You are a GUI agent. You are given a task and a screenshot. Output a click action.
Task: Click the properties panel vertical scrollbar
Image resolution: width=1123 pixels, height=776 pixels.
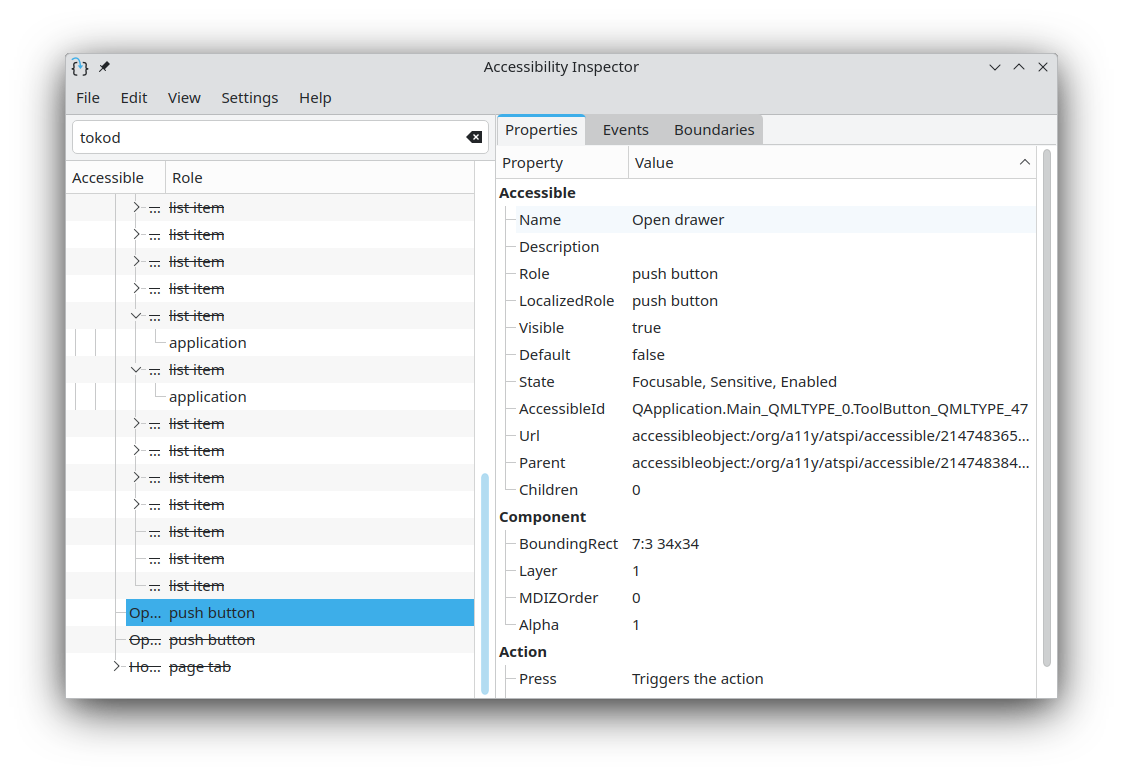(x=1046, y=400)
